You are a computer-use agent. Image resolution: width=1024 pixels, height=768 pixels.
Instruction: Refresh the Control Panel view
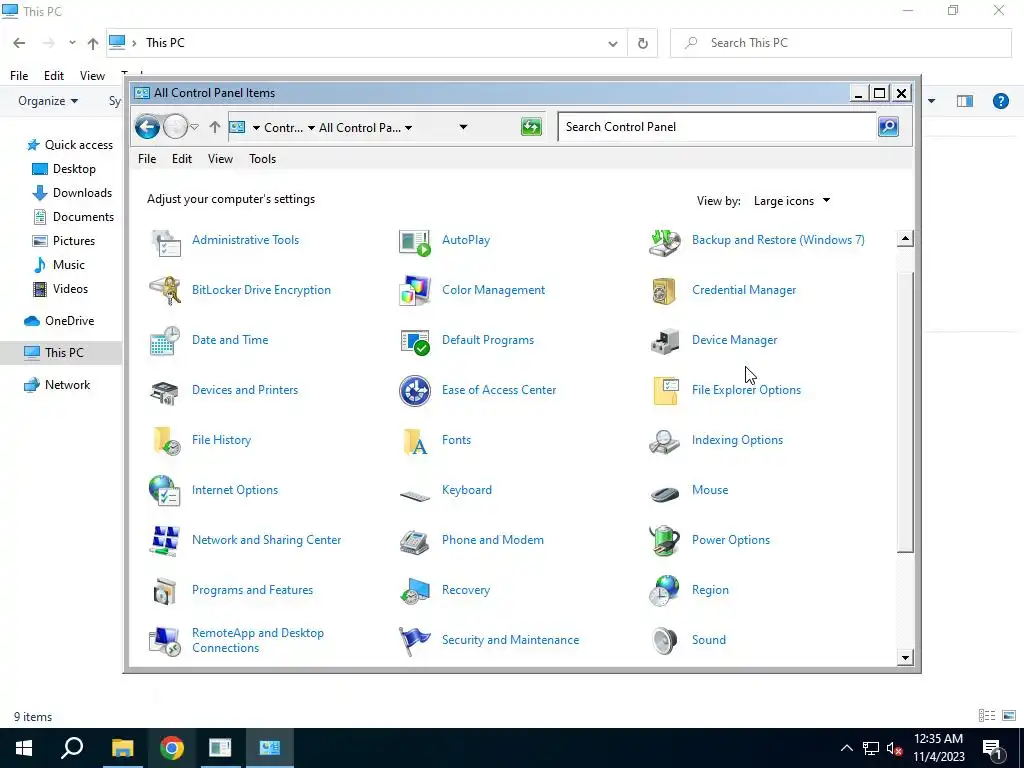[x=531, y=127]
